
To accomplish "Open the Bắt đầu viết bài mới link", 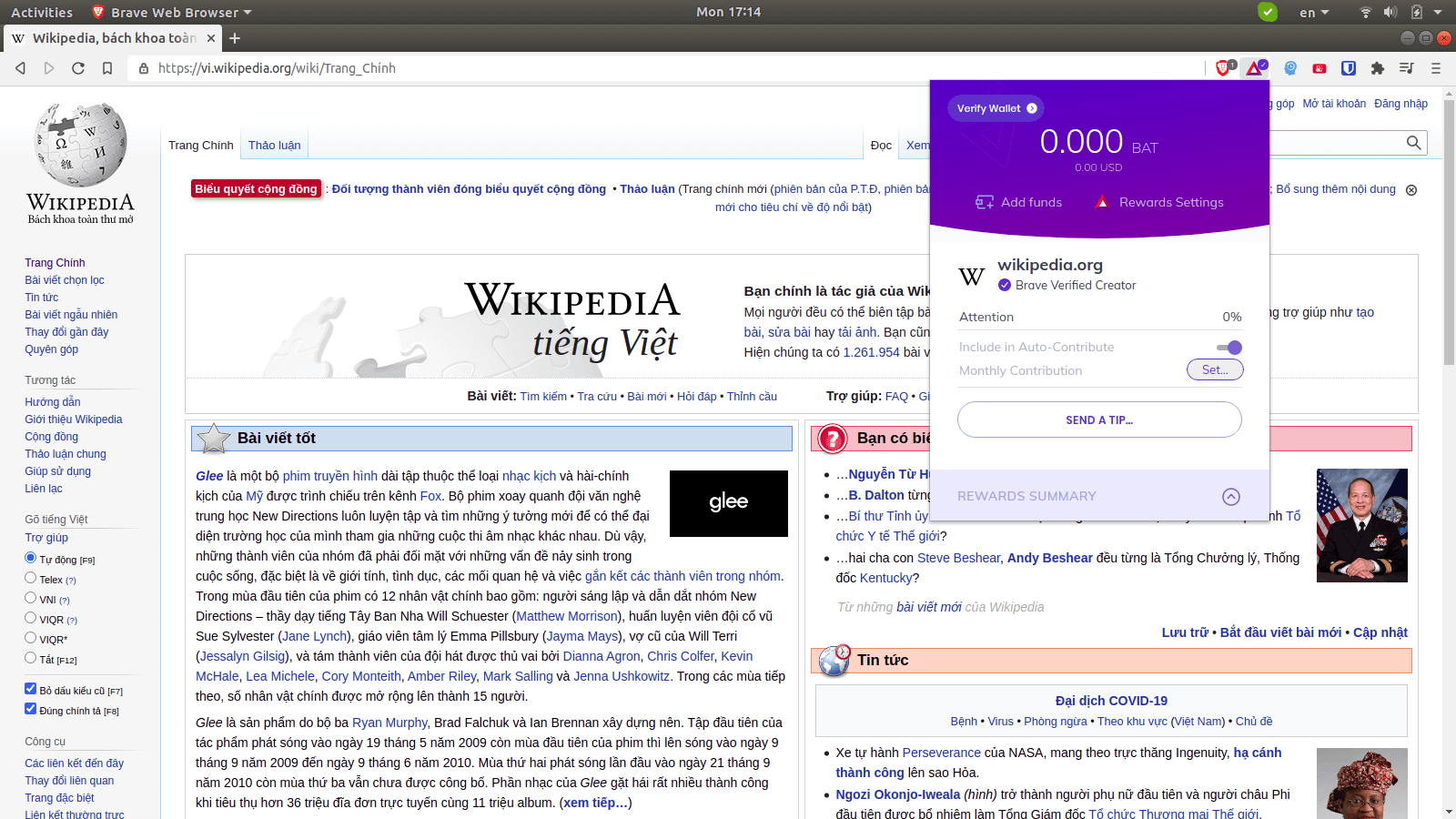I will tap(1280, 632).
